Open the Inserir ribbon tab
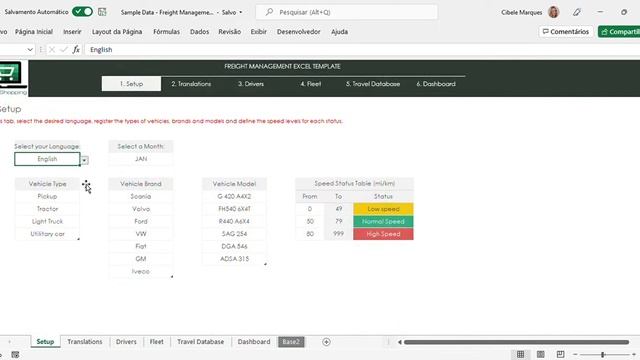 [72, 31]
